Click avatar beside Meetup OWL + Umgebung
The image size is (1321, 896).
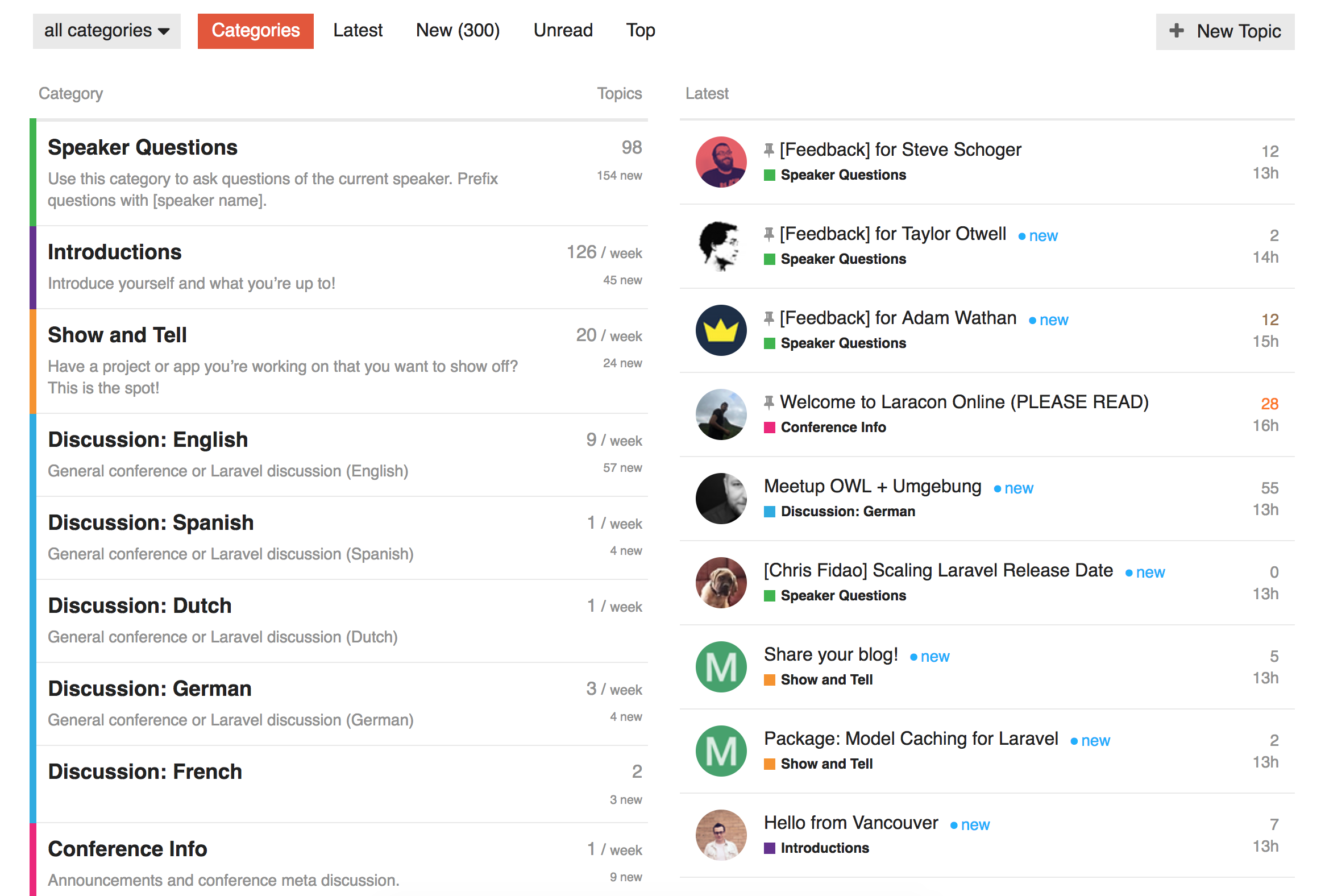(721, 499)
